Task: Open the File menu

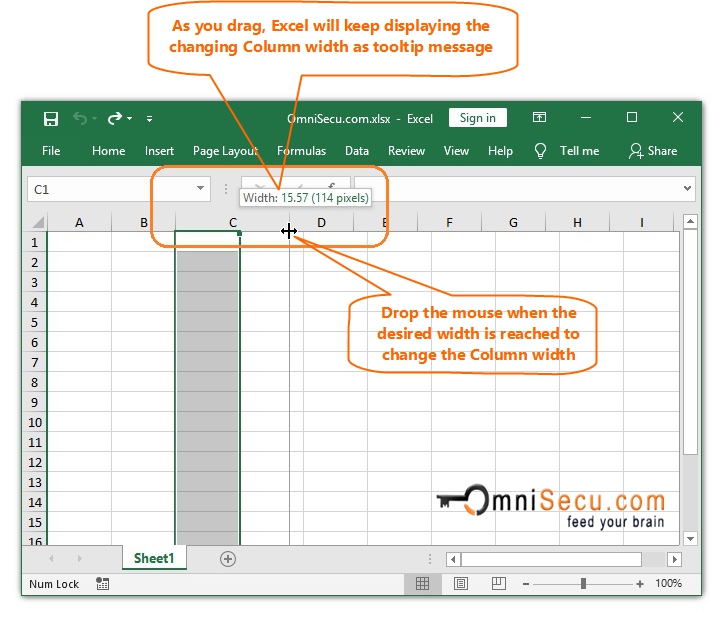Action: [51, 151]
